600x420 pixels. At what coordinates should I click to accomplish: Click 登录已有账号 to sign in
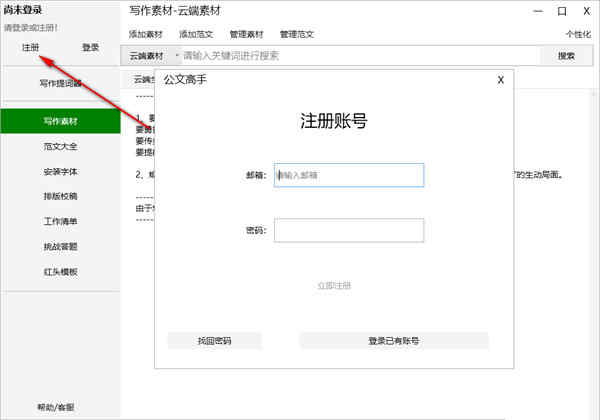coord(393,341)
